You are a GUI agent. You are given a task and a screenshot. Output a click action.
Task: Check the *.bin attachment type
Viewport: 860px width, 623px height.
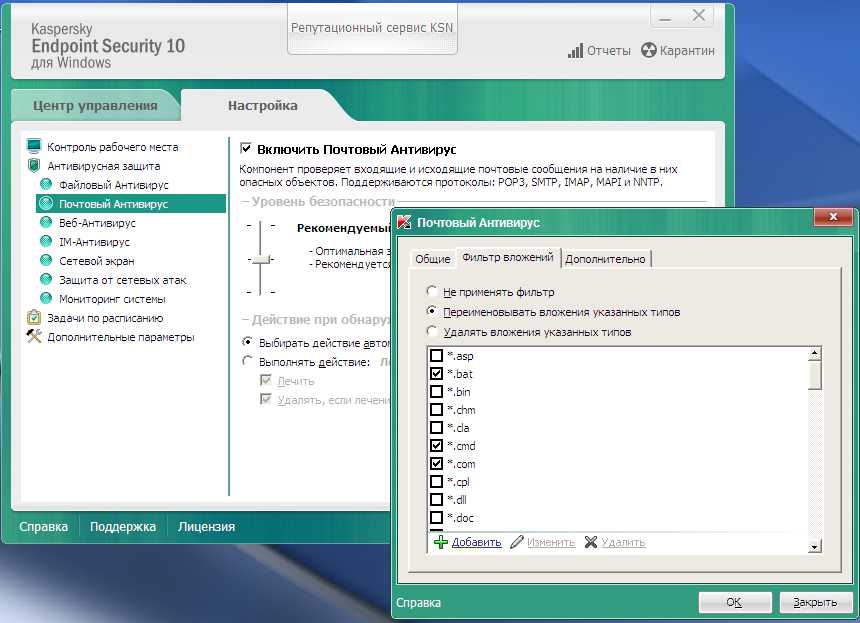pyautogui.click(x=436, y=392)
